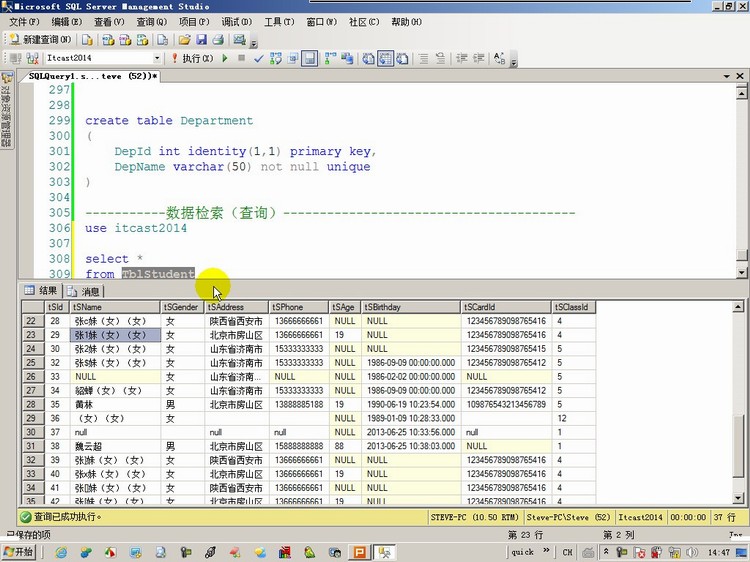Toggle Include Client Statistics icon
This screenshot has height=562, width=750.
(x=347, y=58)
